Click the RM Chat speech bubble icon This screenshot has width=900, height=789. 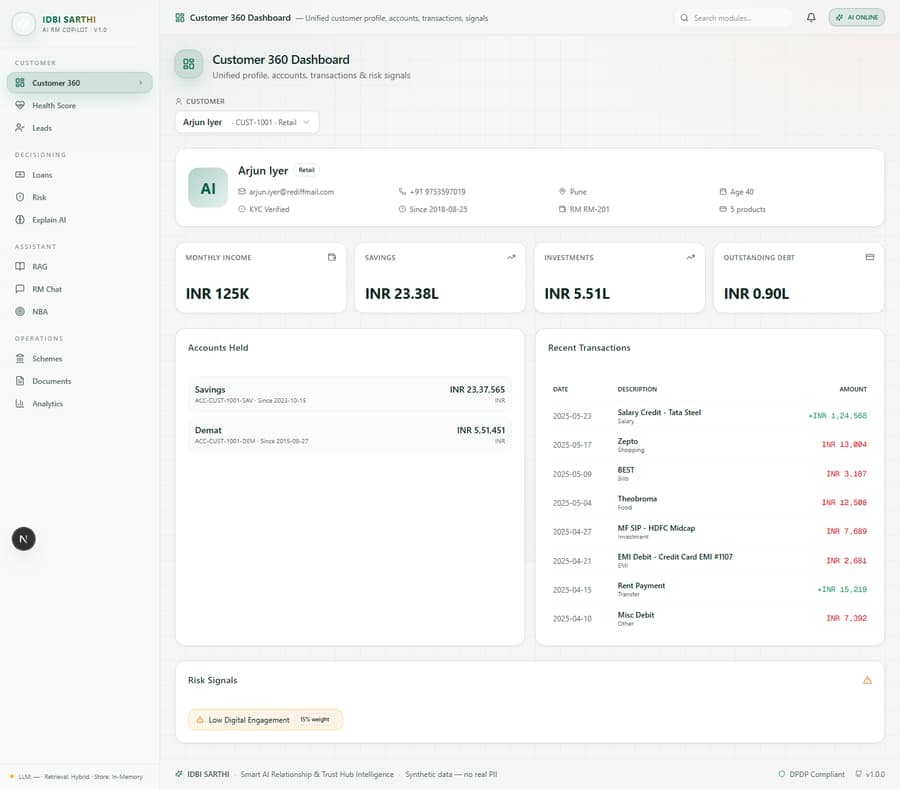(20, 289)
